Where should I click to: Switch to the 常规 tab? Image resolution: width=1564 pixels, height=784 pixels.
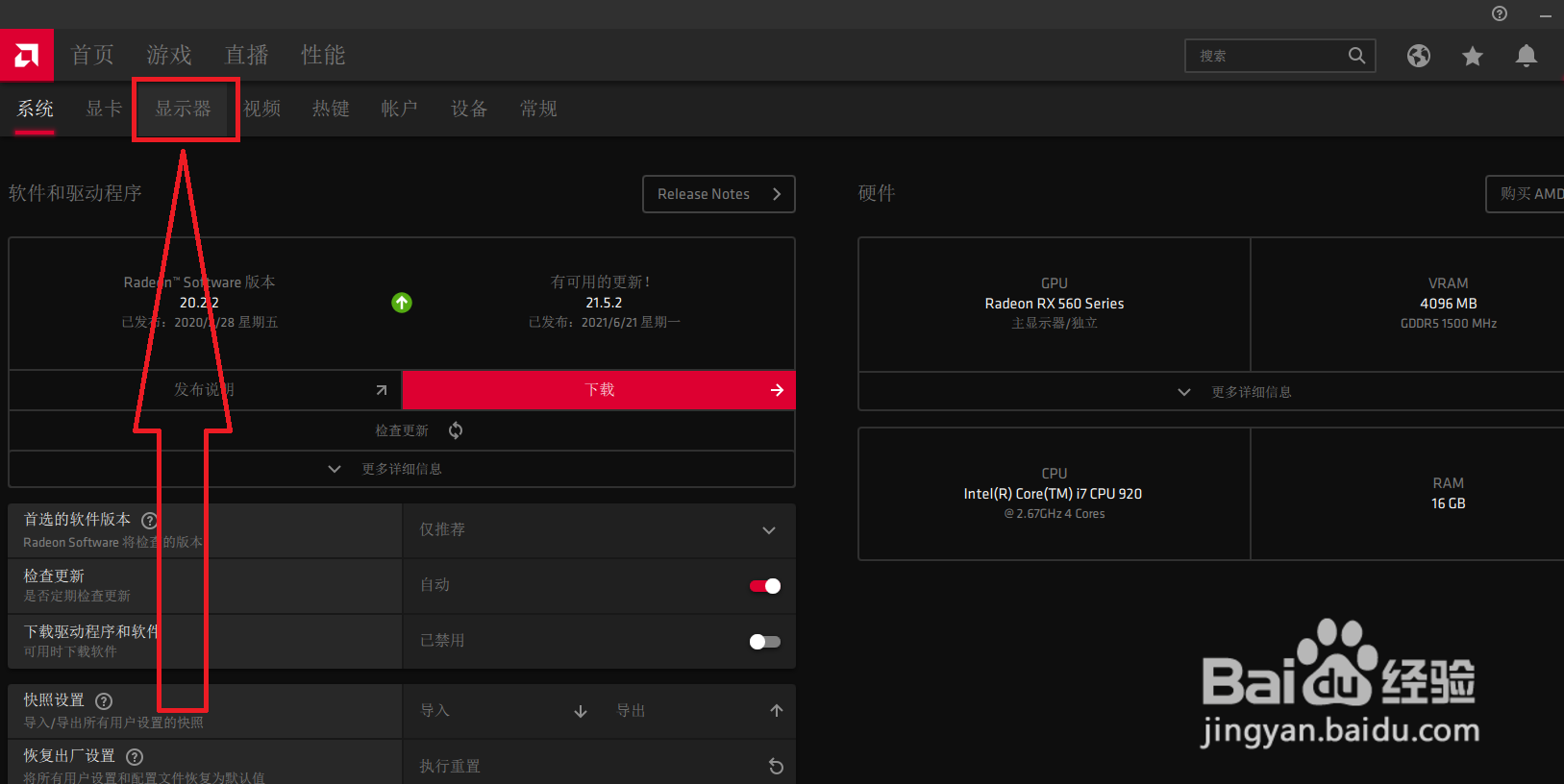(538, 109)
